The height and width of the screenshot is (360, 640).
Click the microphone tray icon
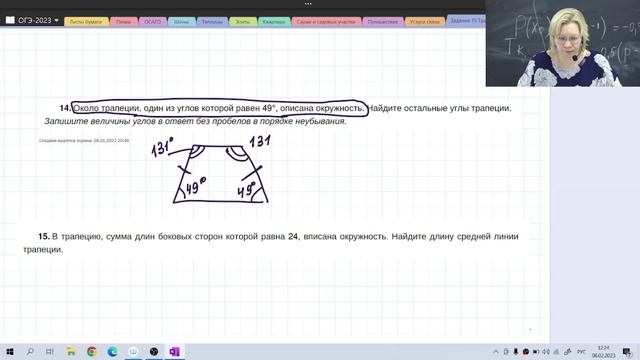[516, 351]
